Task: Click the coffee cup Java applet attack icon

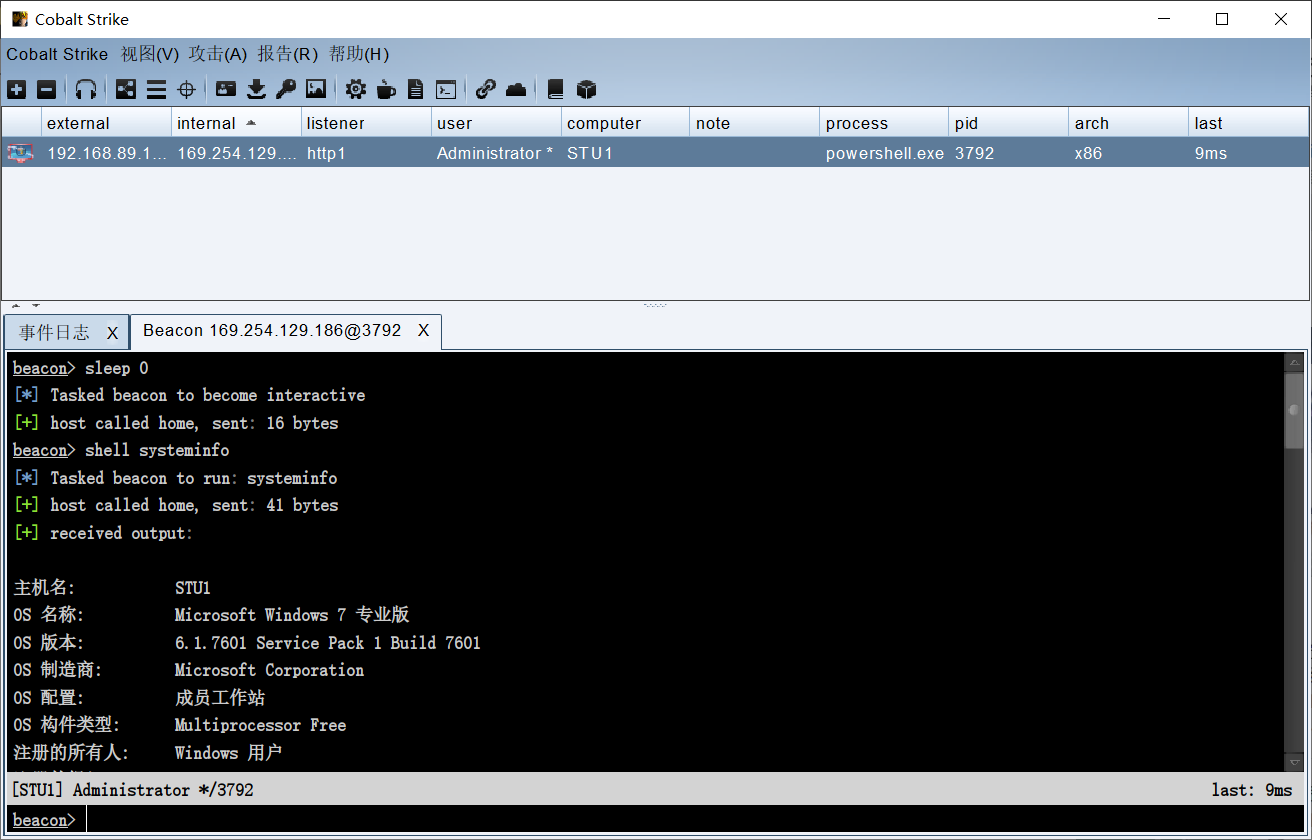Action: [x=386, y=89]
